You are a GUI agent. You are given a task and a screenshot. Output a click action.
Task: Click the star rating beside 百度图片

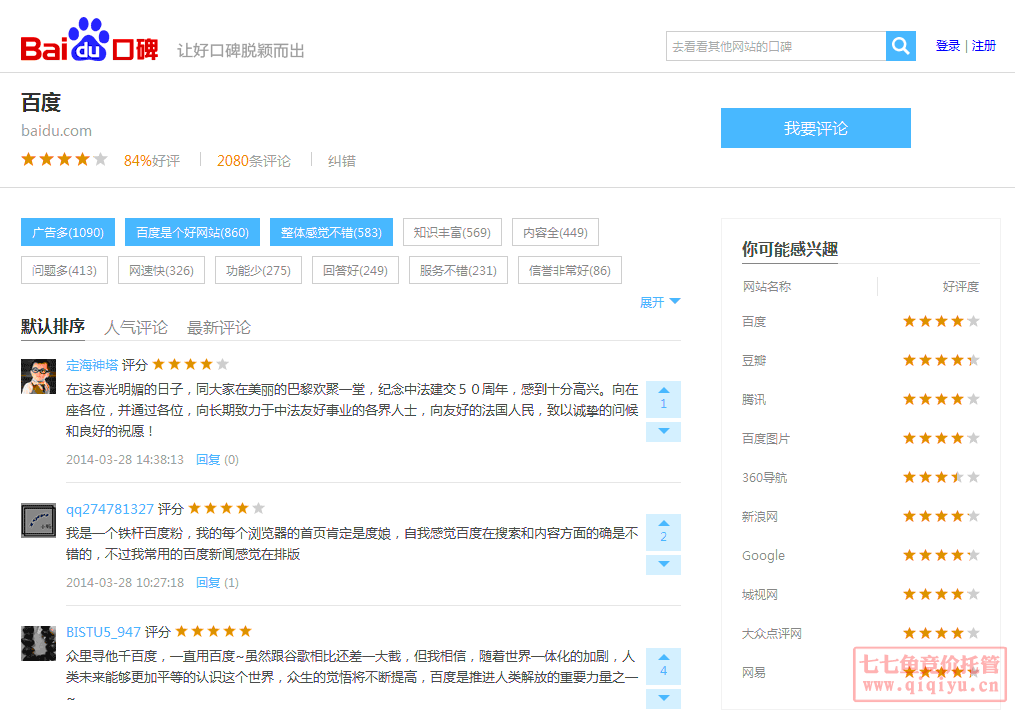(x=941, y=438)
